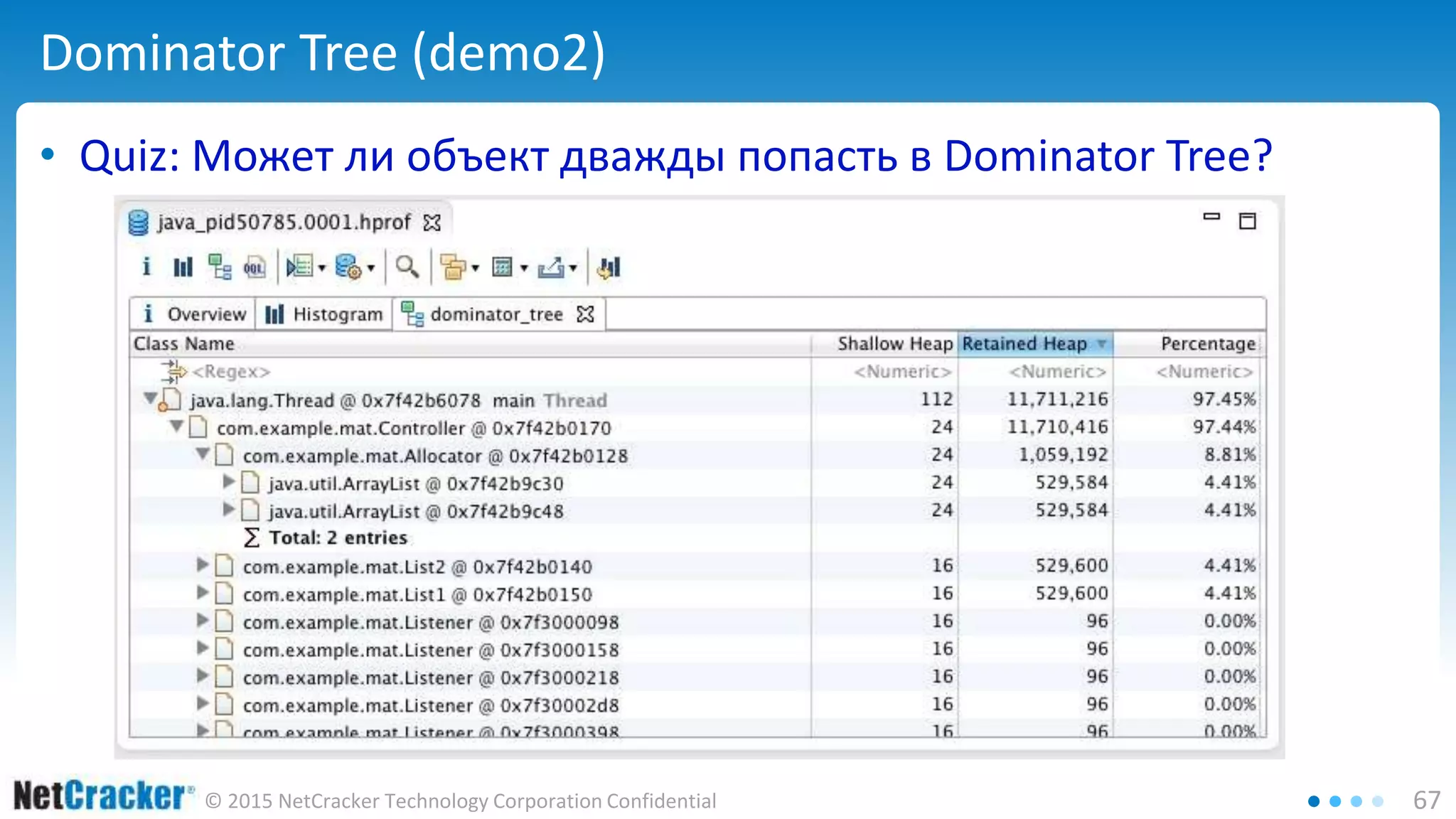Sort by the Retained Heap column header

(1035, 344)
